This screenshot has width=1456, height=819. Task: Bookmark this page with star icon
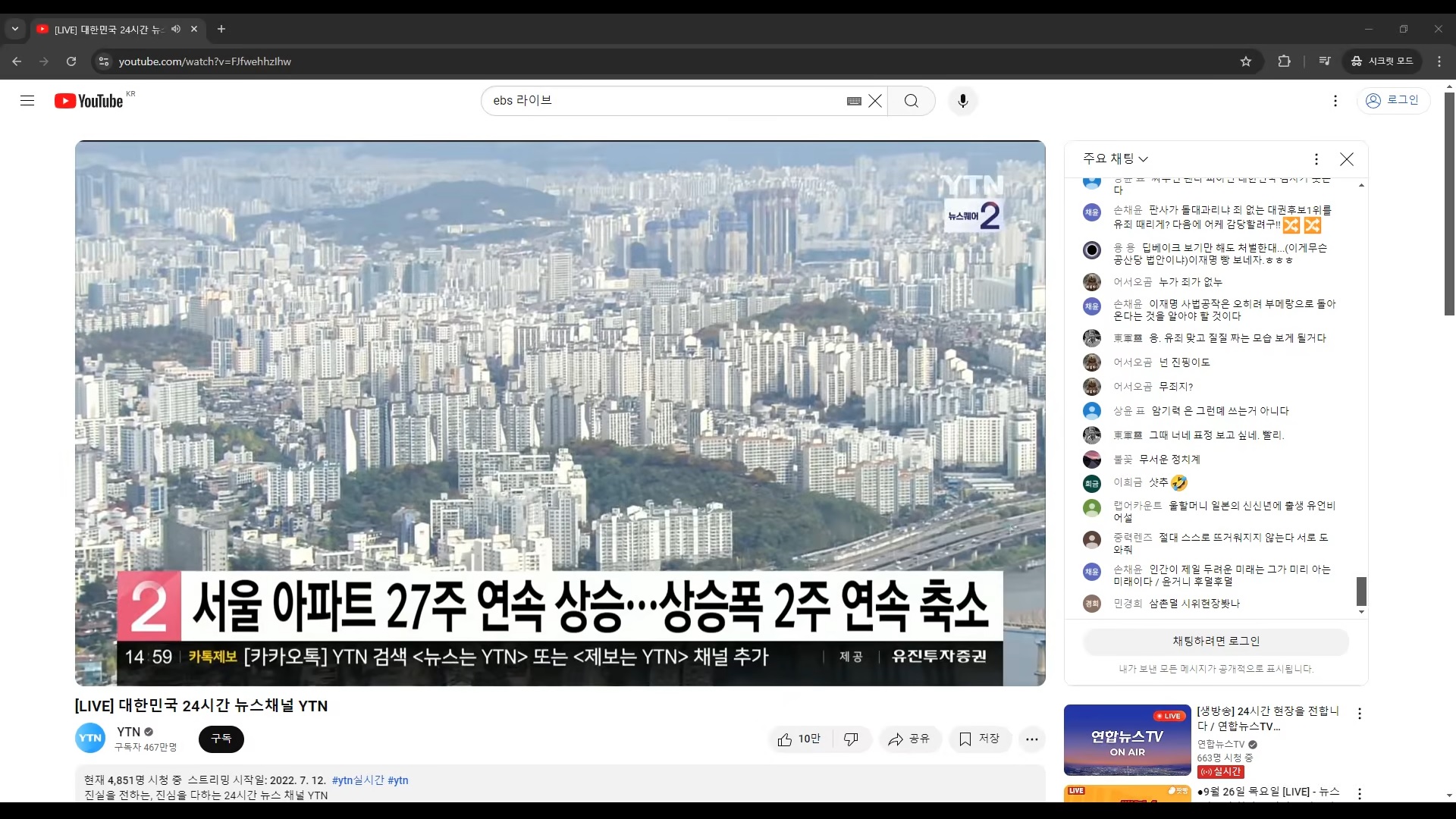point(1246,61)
